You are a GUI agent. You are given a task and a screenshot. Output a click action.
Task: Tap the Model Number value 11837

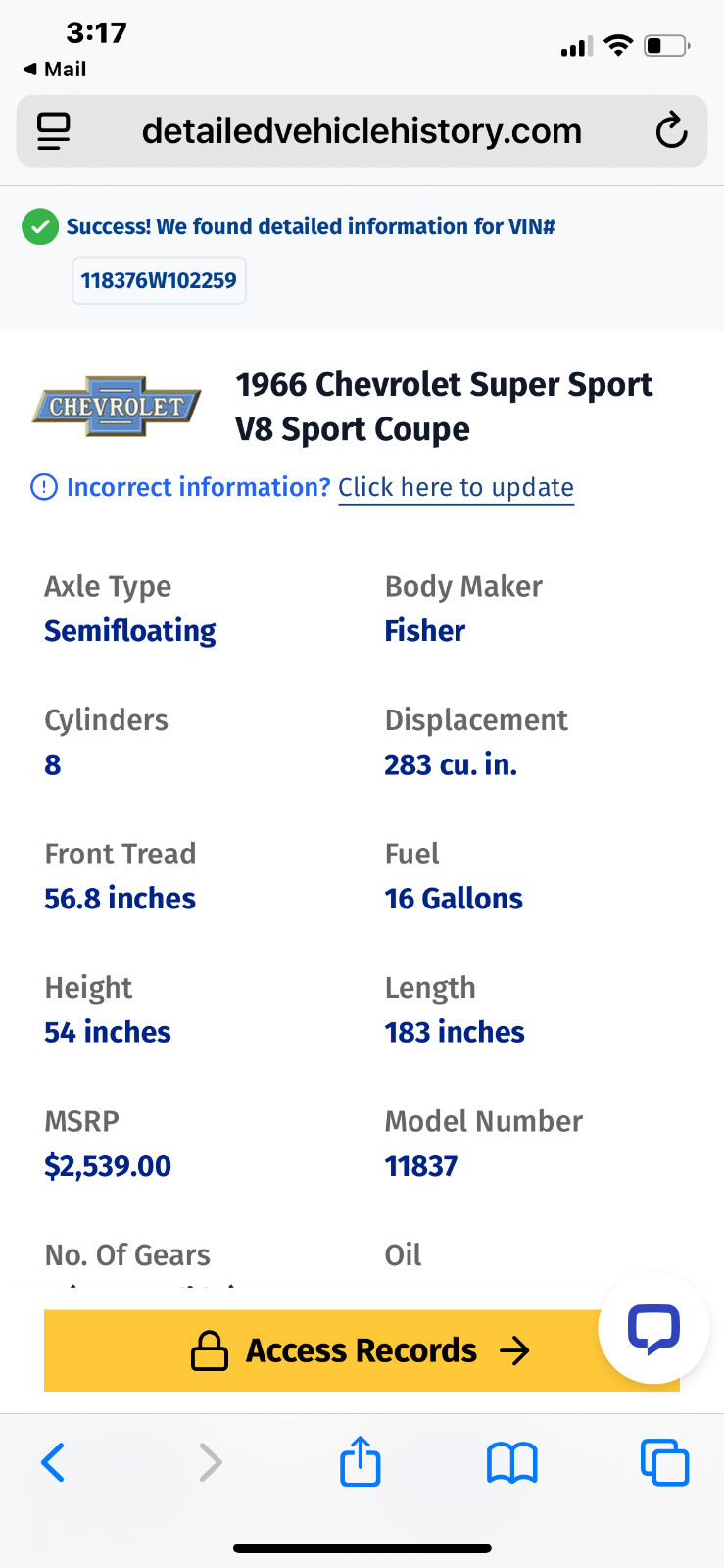point(421,1166)
